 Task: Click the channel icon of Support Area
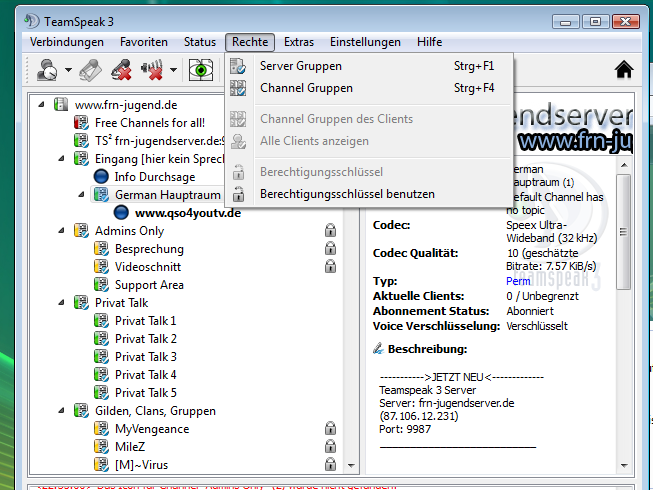(101, 285)
